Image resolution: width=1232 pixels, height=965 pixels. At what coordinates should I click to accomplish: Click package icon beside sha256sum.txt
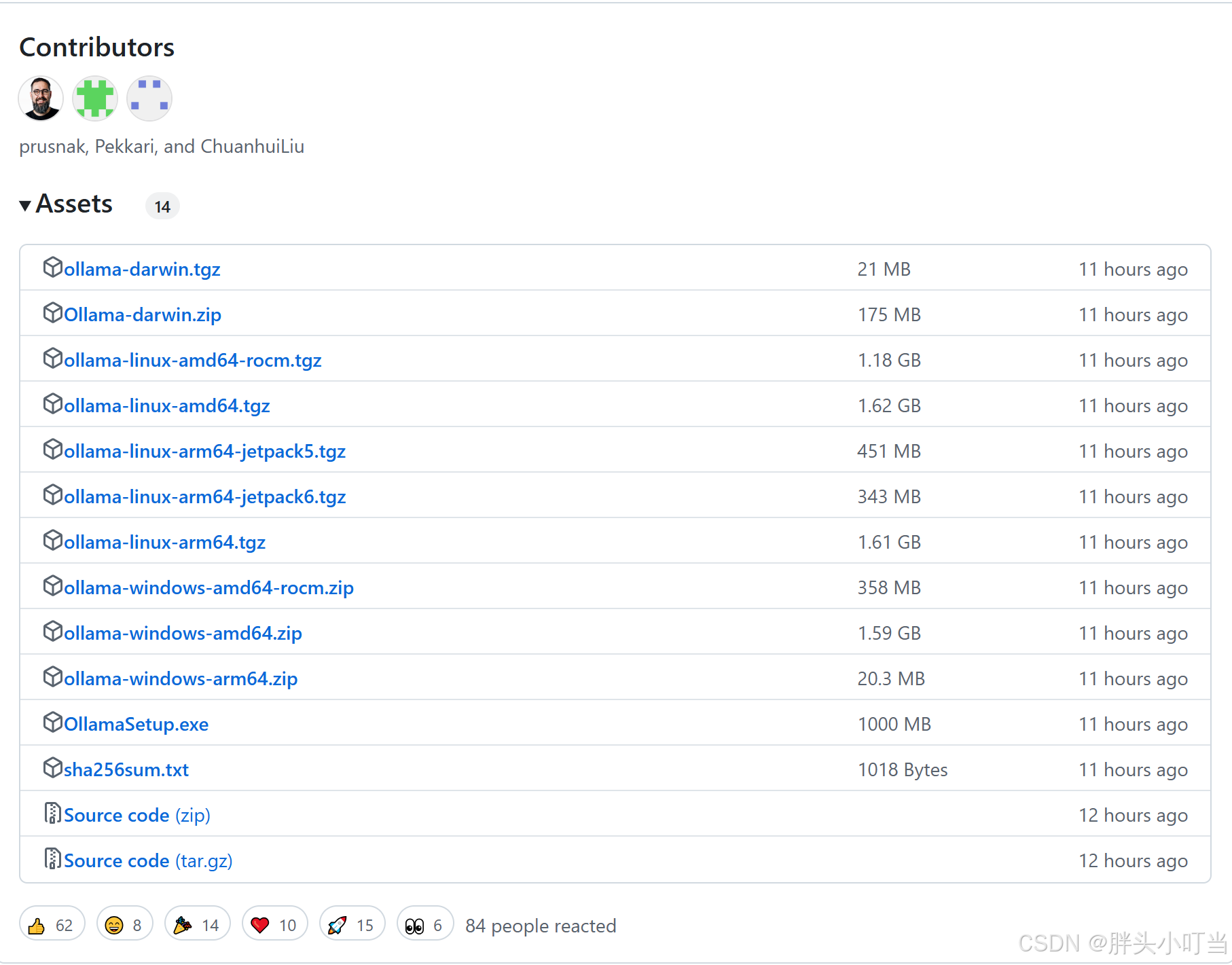click(x=53, y=768)
